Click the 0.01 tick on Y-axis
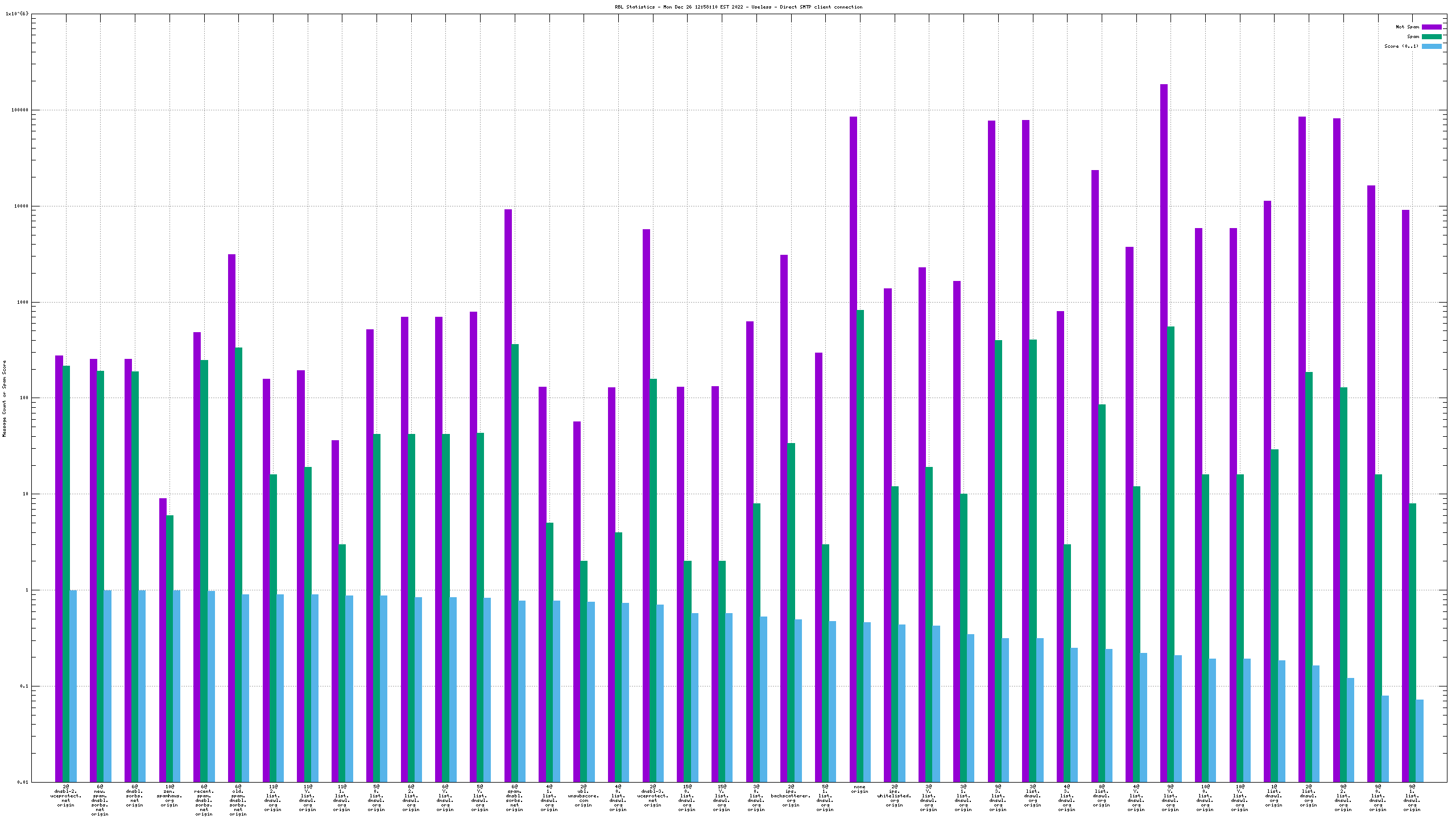Screen dimensions: 1456x819 [22, 782]
